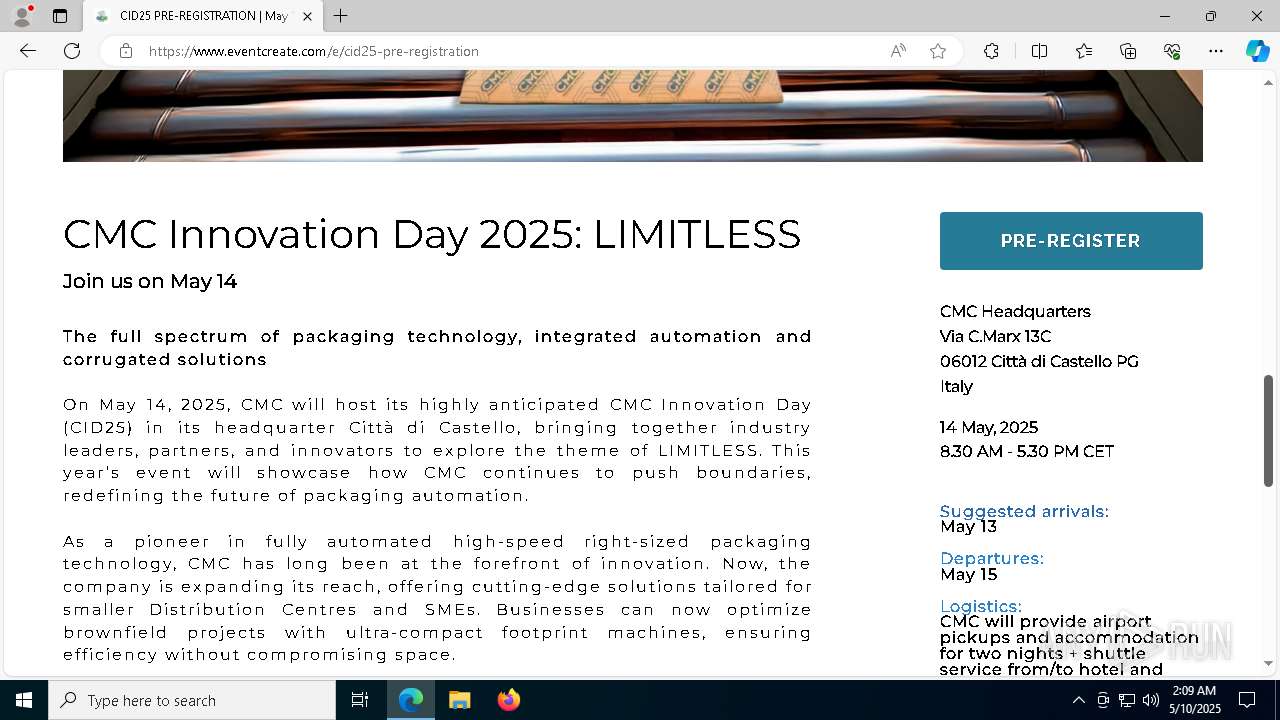Click the 'Suggested arrivals:' label
The width and height of the screenshot is (1280, 720).
[1024, 511]
